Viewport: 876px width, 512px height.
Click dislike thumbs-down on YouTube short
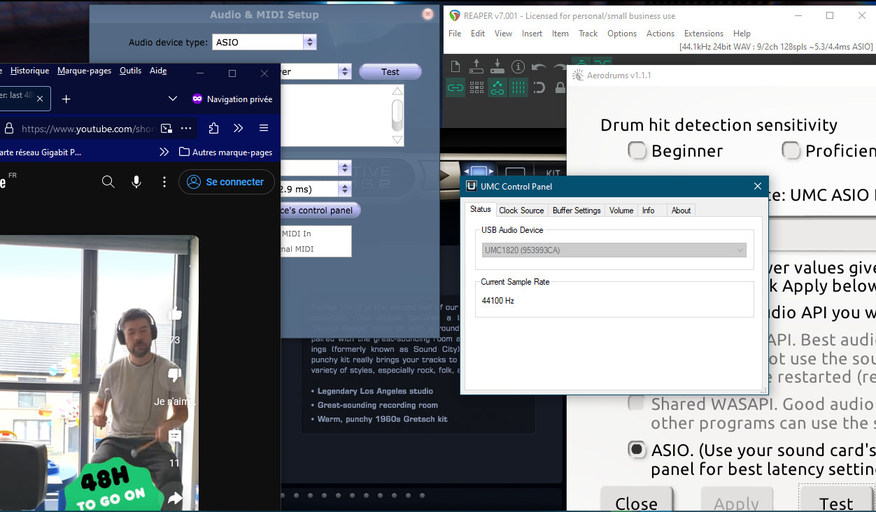175,374
